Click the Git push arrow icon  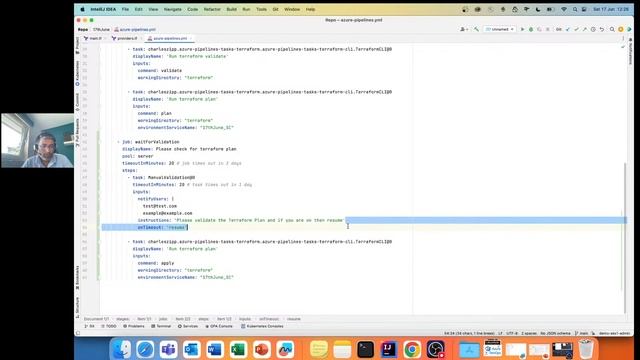[584, 29]
